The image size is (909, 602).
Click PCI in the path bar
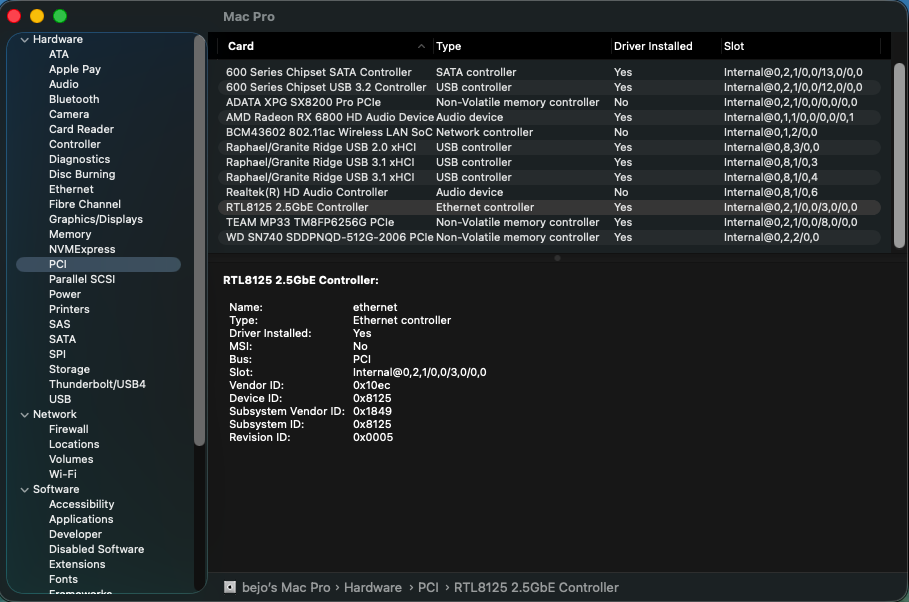coord(428,588)
